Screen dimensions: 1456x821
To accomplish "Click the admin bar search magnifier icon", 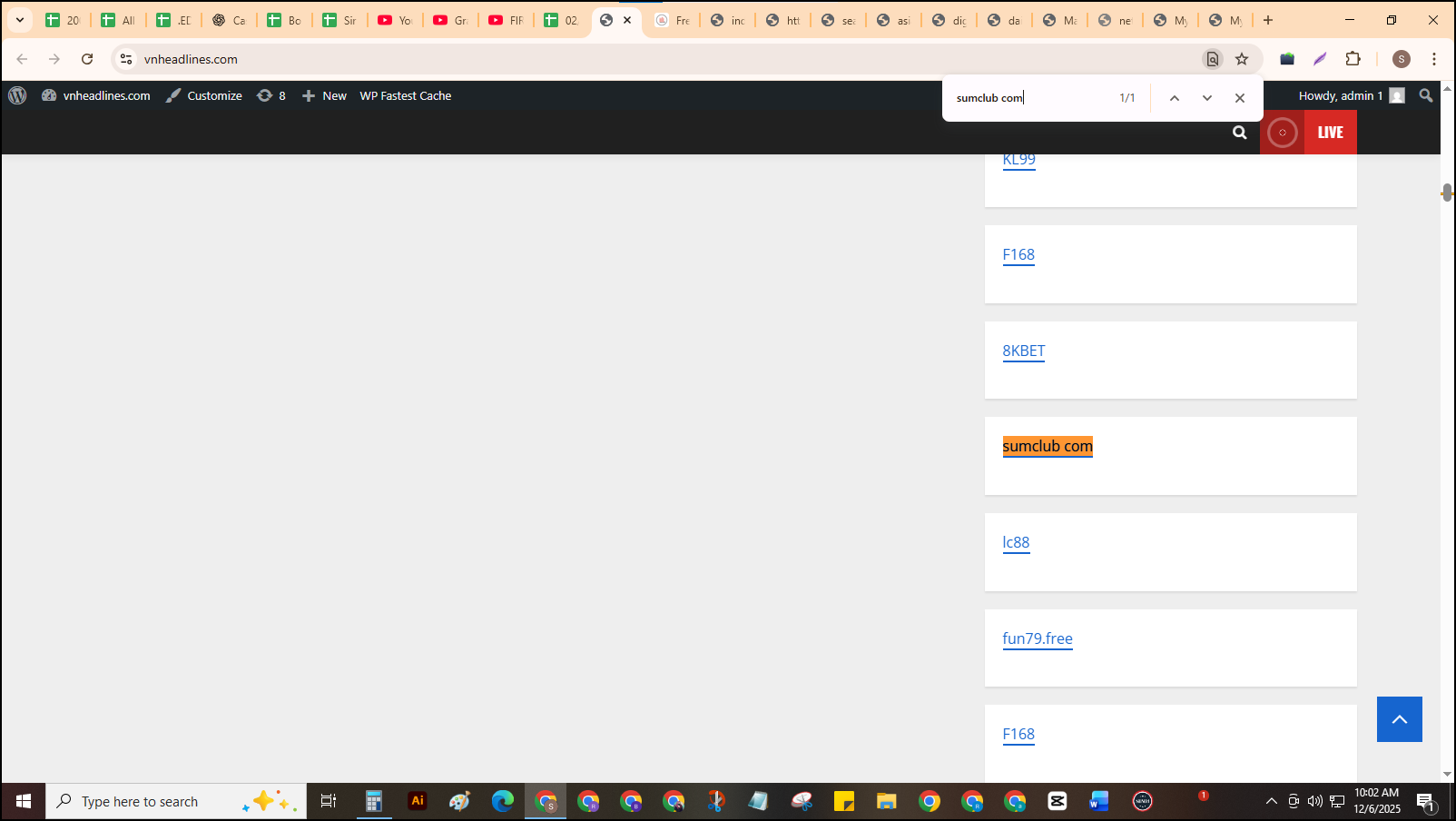I will click(x=1426, y=95).
